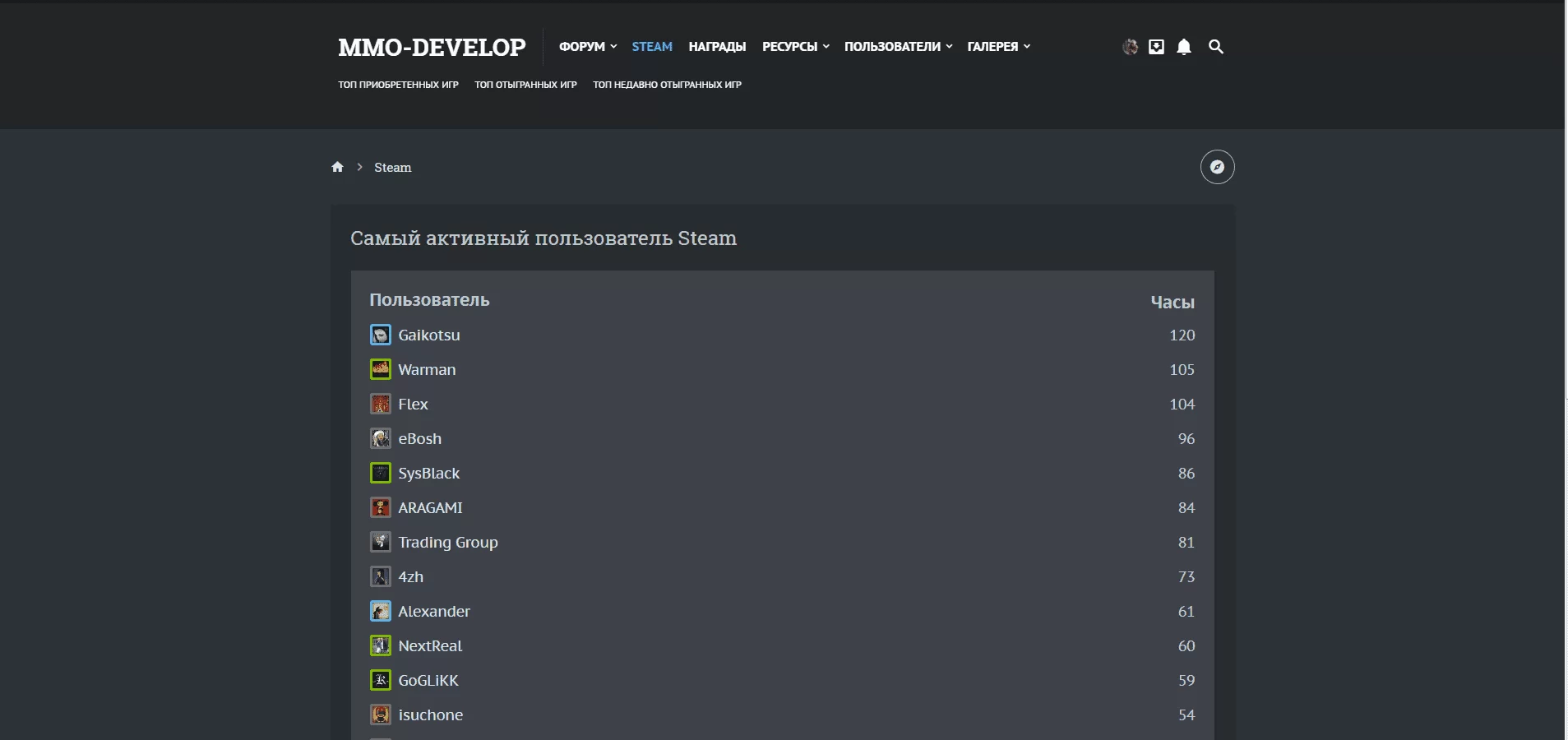Click ARAGAMI's avatar

pos(381,507)
